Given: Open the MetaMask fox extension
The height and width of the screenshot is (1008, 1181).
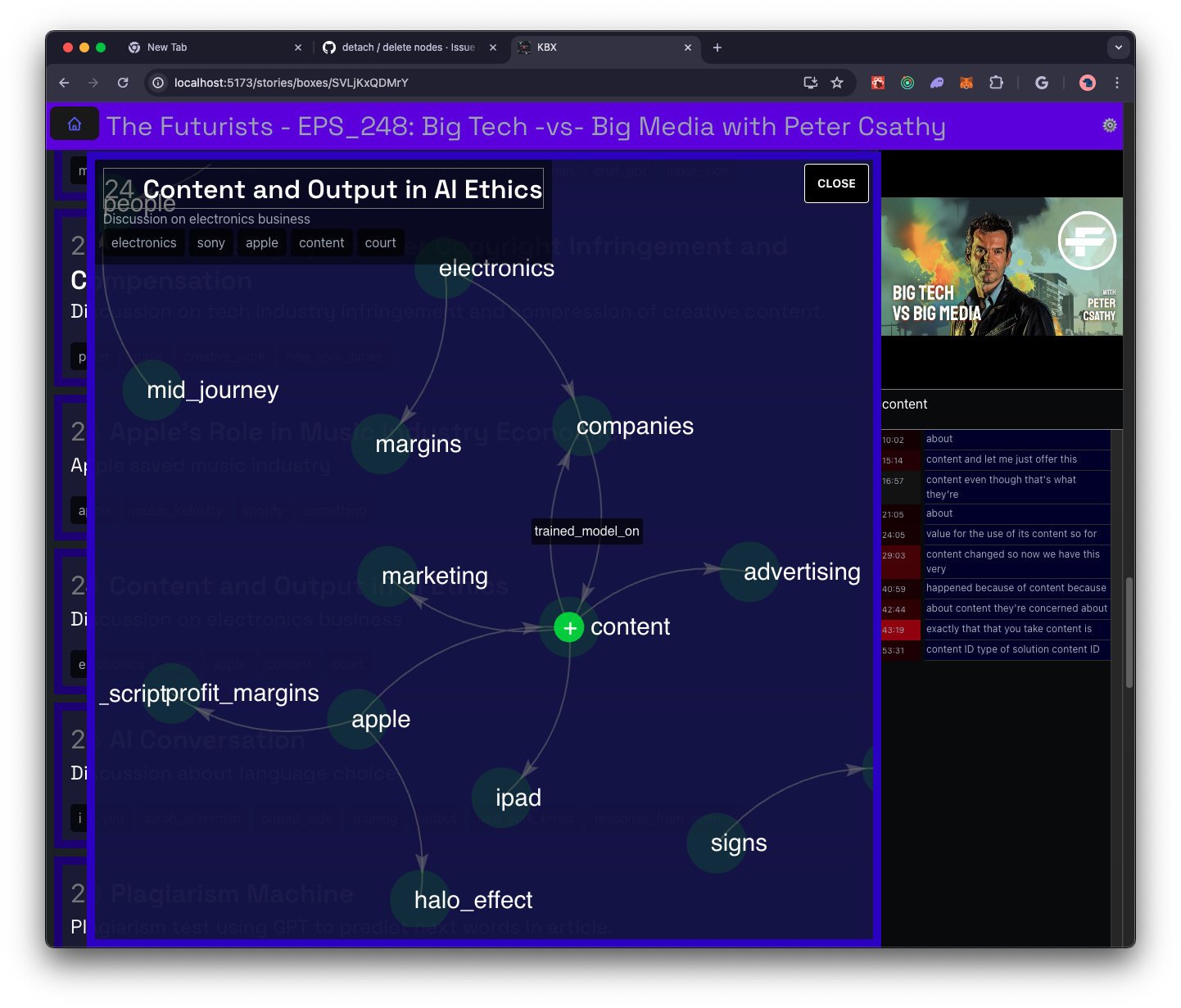Looking at the screenshot, I should (966, 83).
